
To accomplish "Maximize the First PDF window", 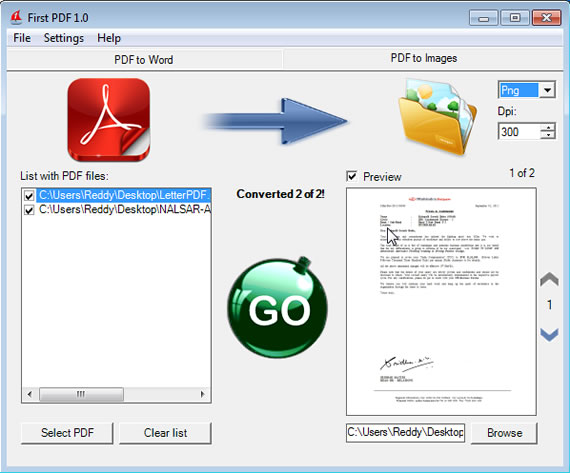I will (x=515, y=18).
